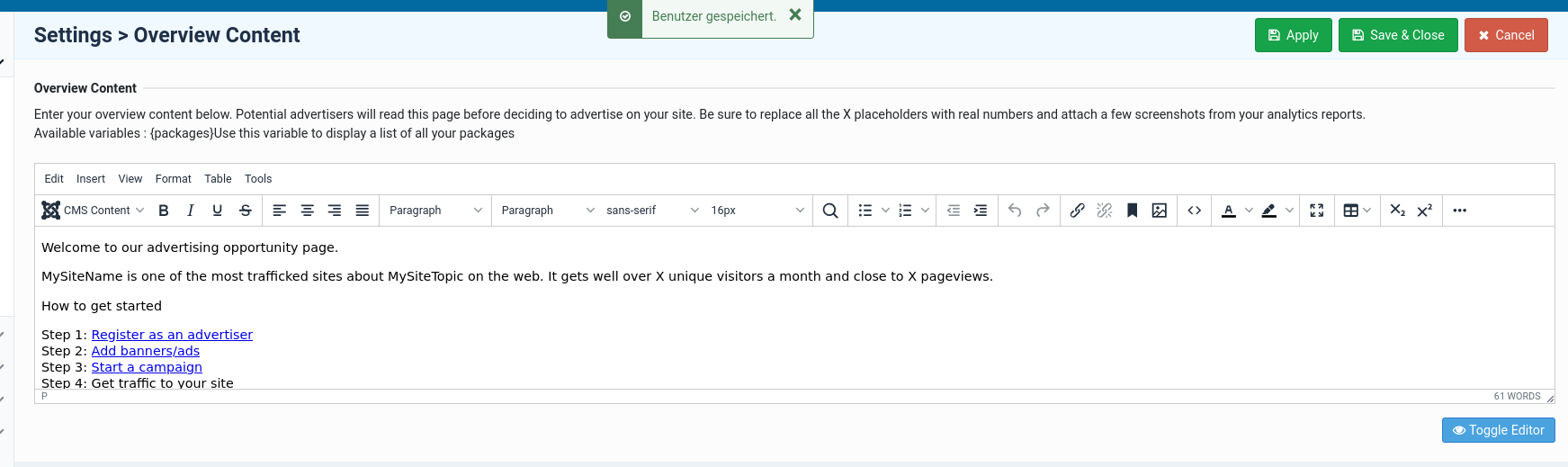Open the Tools menu

258,179
